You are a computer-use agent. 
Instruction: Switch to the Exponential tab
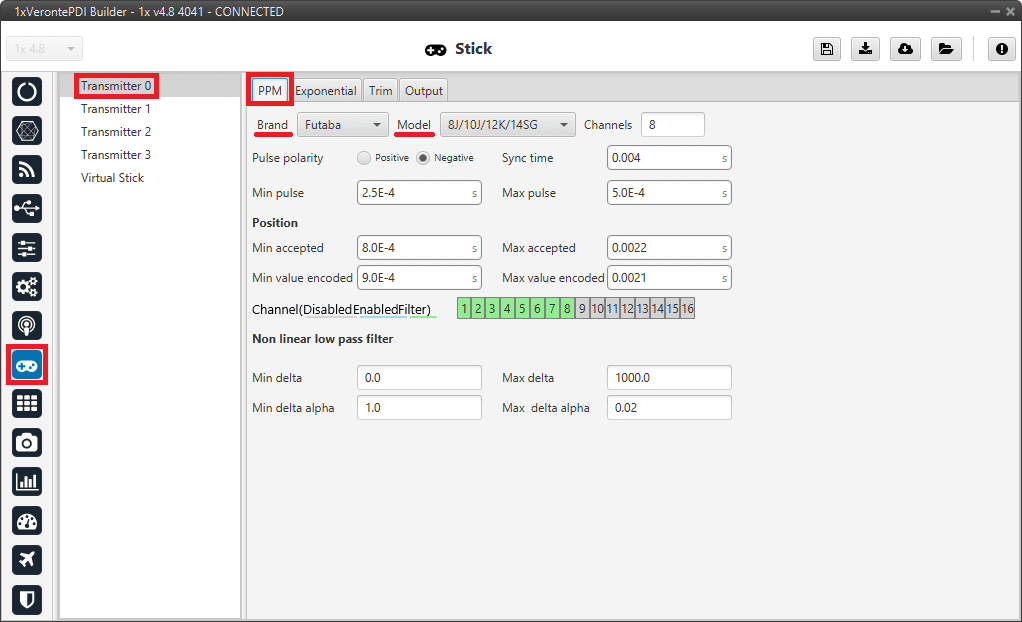326,91
